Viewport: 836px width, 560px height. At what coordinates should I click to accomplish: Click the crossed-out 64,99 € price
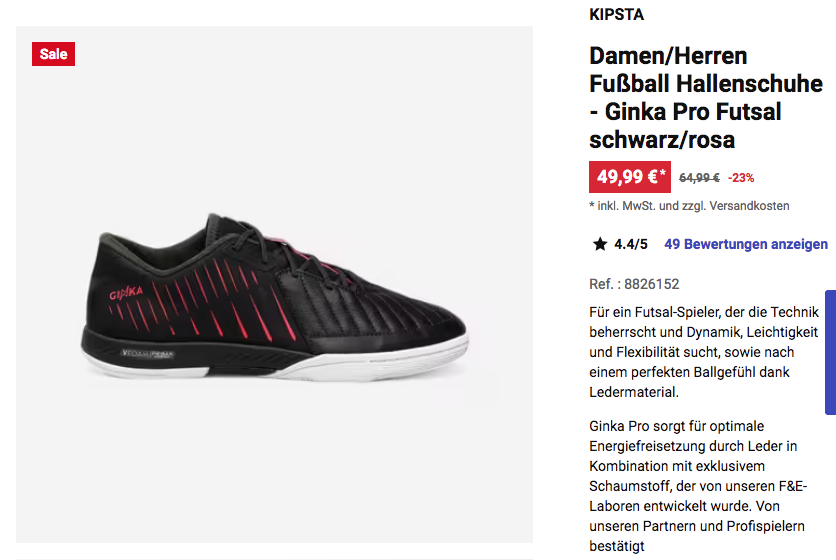[x=699, y=178]
